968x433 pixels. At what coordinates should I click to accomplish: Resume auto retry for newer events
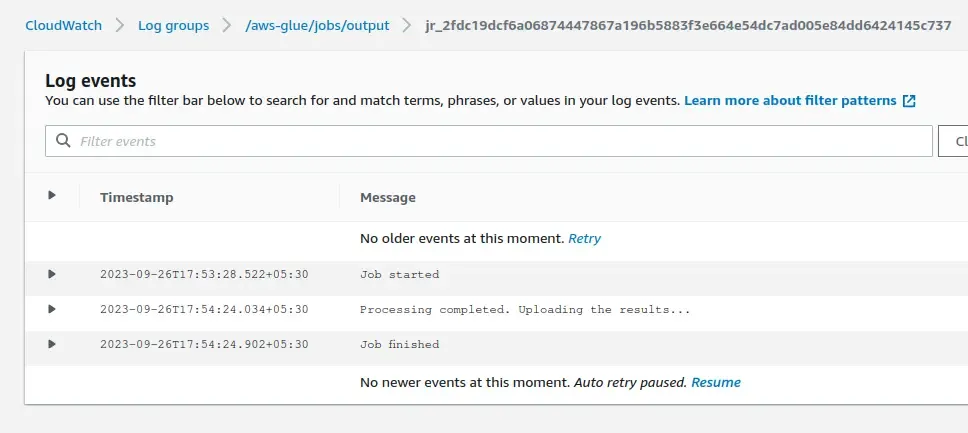[716, 382]
